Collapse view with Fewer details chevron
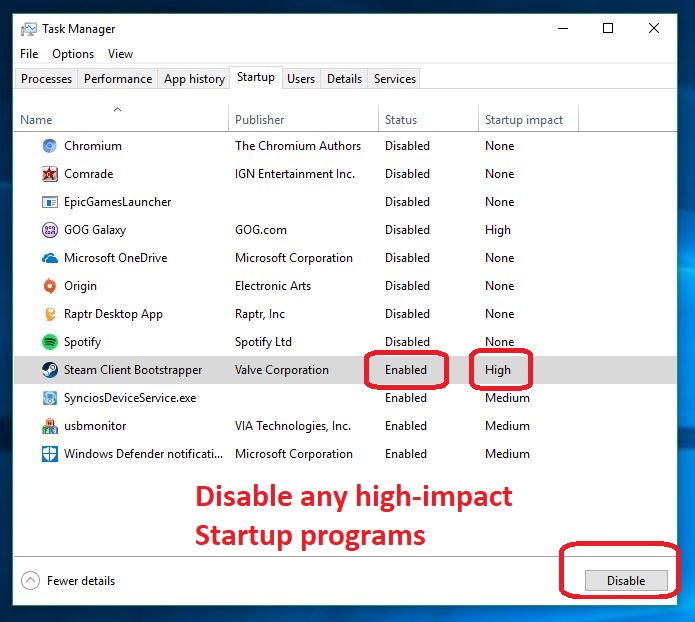The height and width of the screenshot is (622, 695). pos(30,581)
